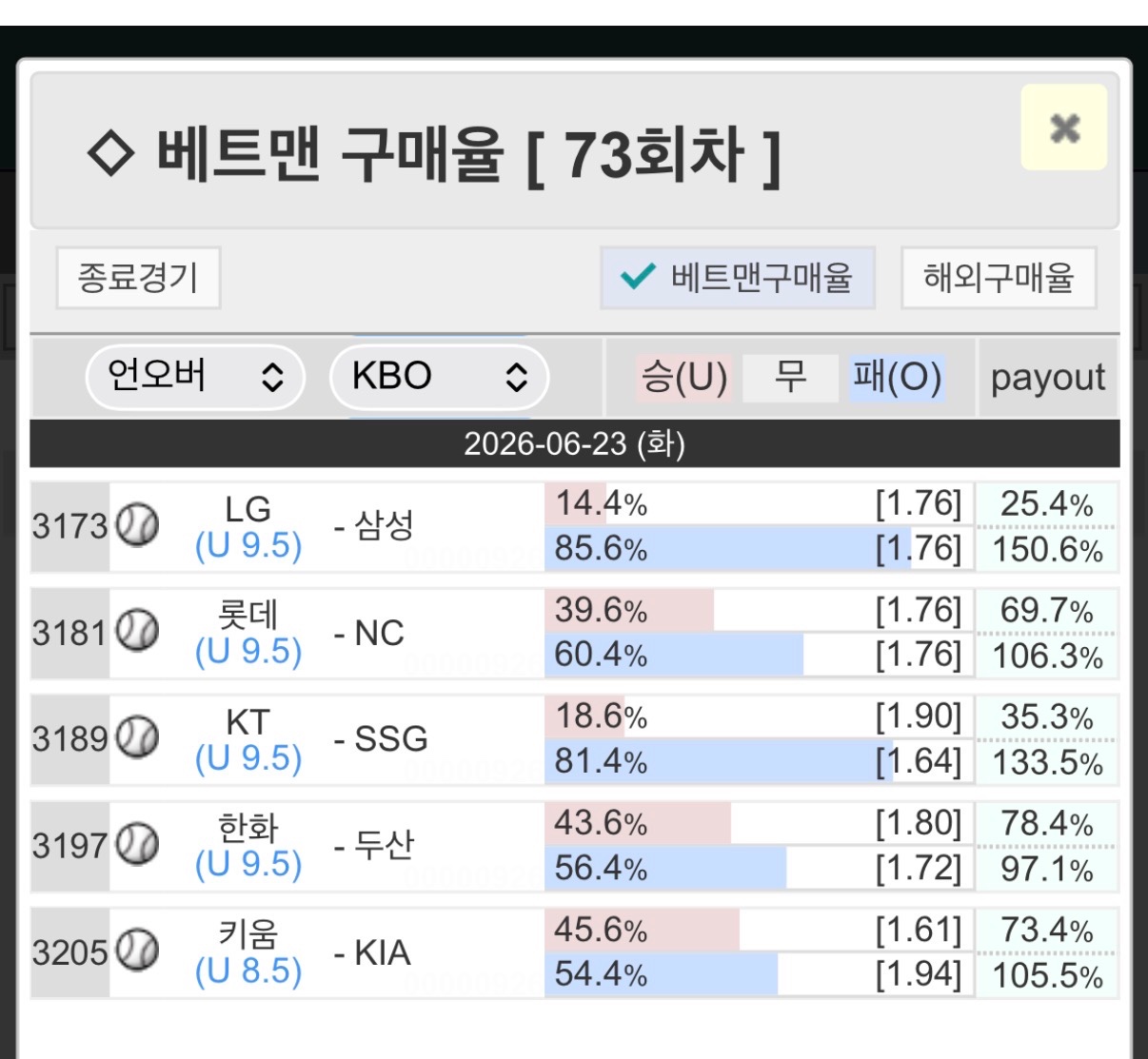
Task: Click match number 3189
Action: pyautogui.click(x=70, y=738)
